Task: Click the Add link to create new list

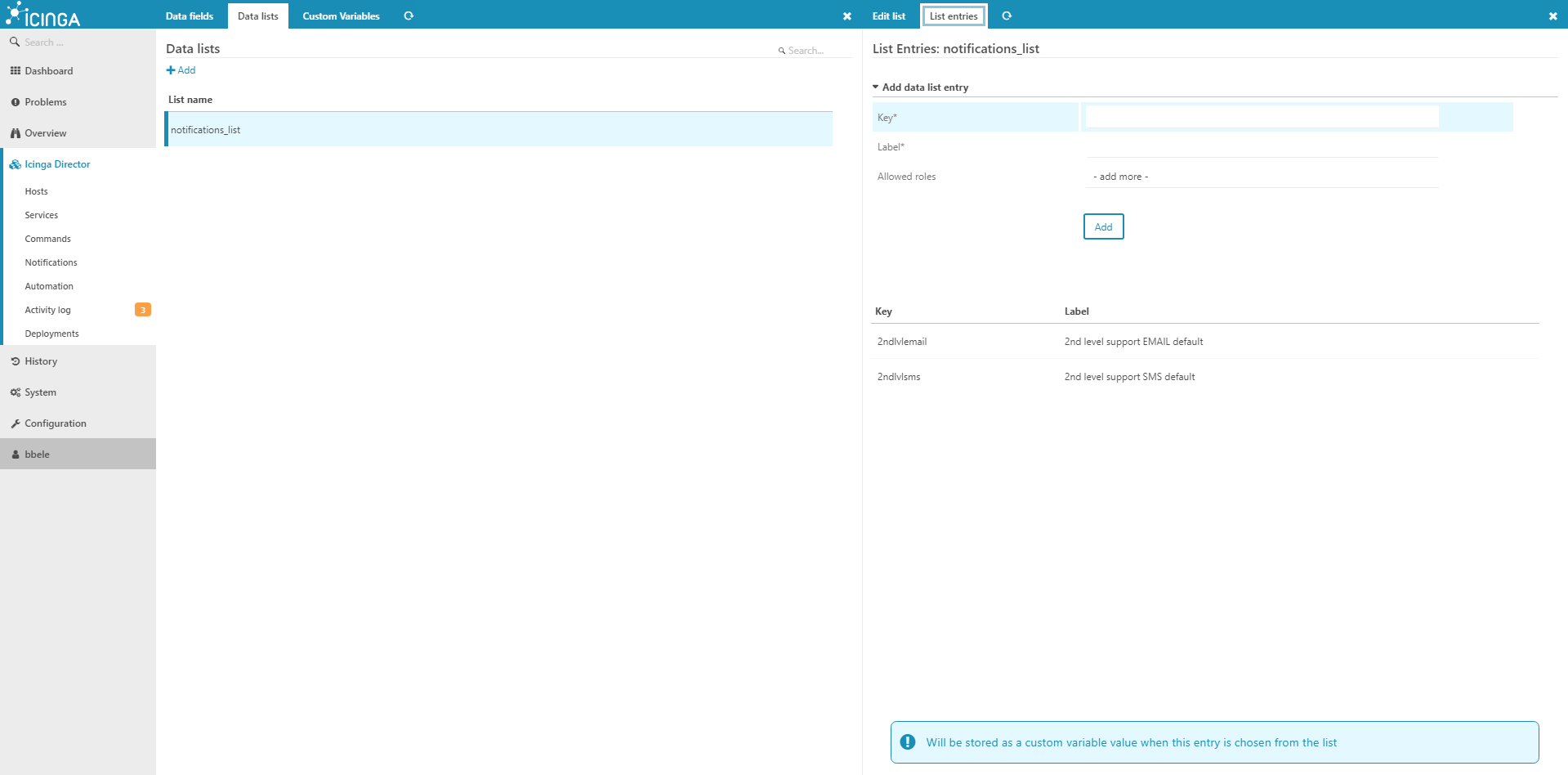Action: pyautogui.click(x=181, y=70)
